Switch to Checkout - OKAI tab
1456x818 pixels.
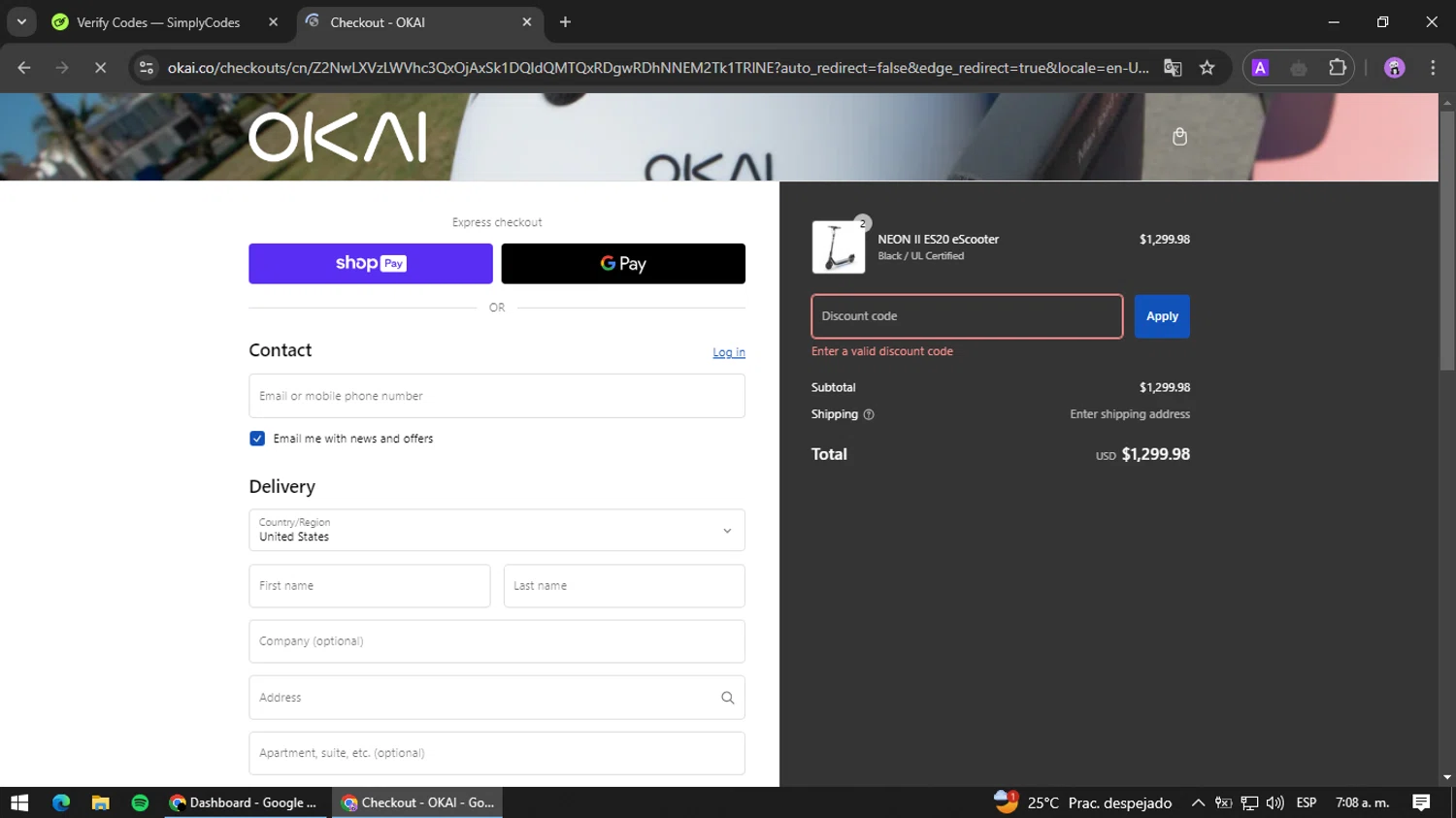(418, 22)
